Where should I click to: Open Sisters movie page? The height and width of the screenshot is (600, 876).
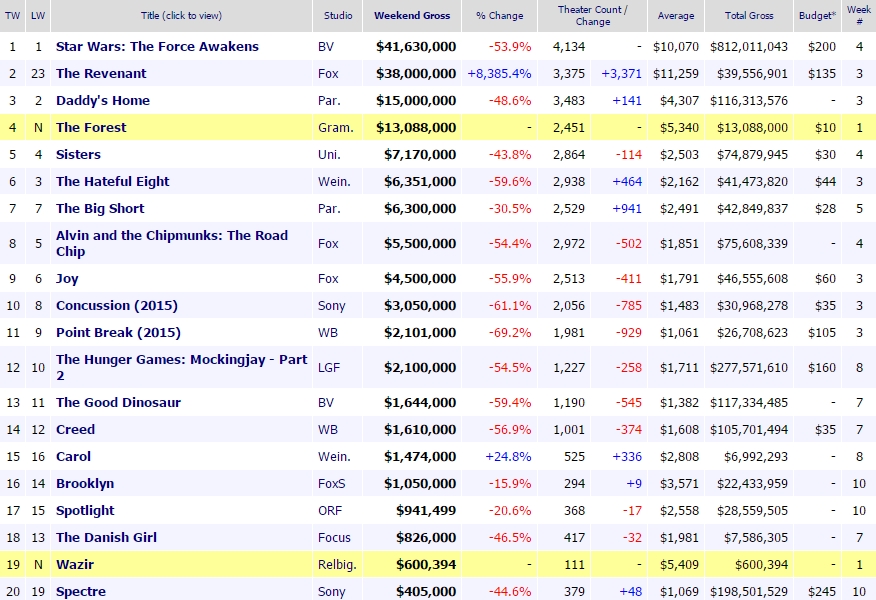(78, 154)
